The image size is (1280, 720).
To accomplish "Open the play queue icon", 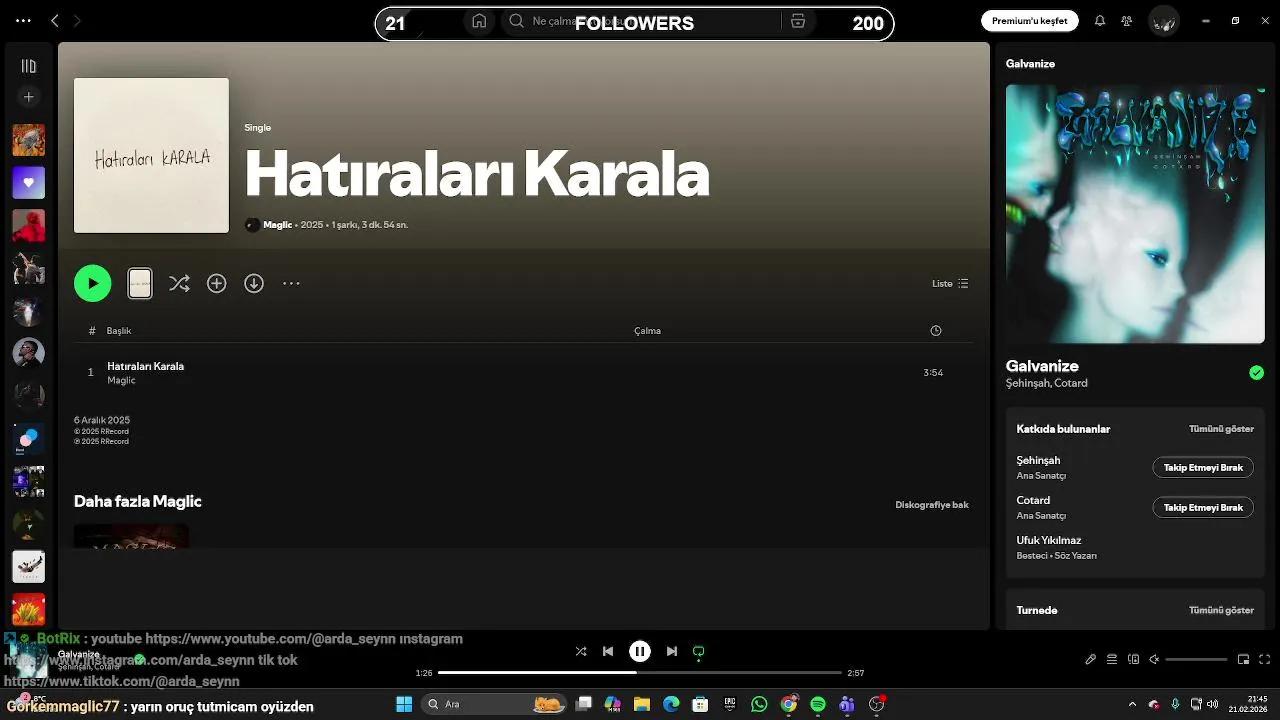I will 1112,659.
